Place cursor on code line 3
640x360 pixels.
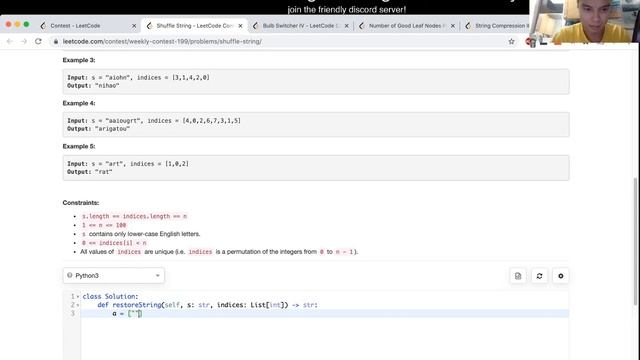[324, 313]
